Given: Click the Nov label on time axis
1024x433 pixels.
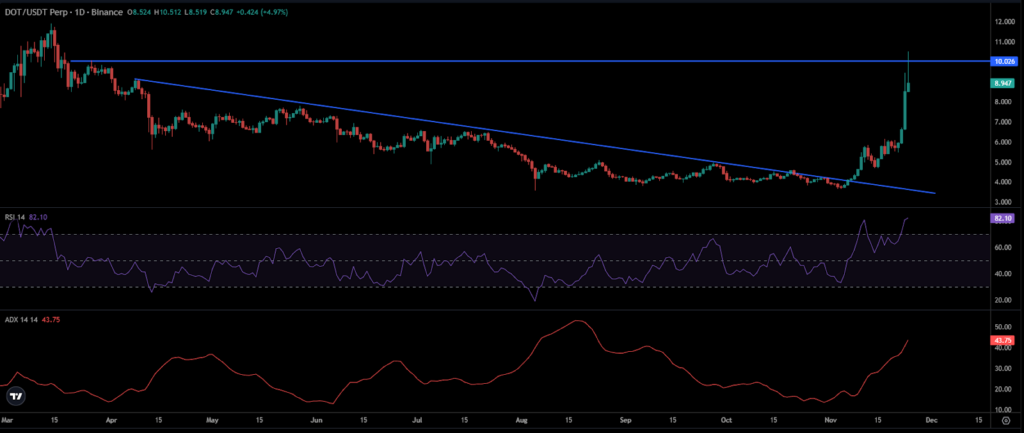Looking at the screenshot, I should tap(830, 419).
